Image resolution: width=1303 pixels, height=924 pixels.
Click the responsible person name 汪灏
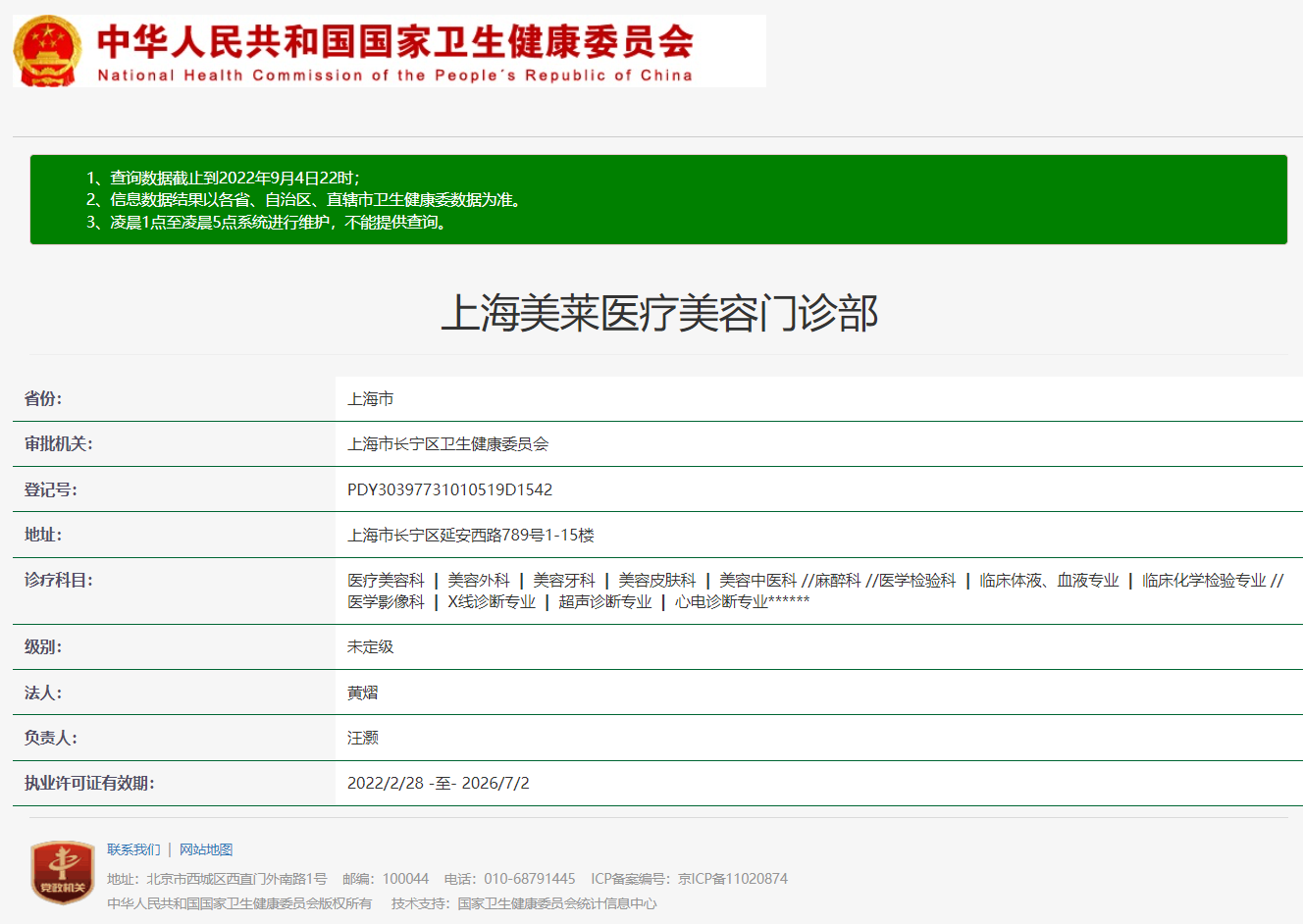tap(363, 738)
